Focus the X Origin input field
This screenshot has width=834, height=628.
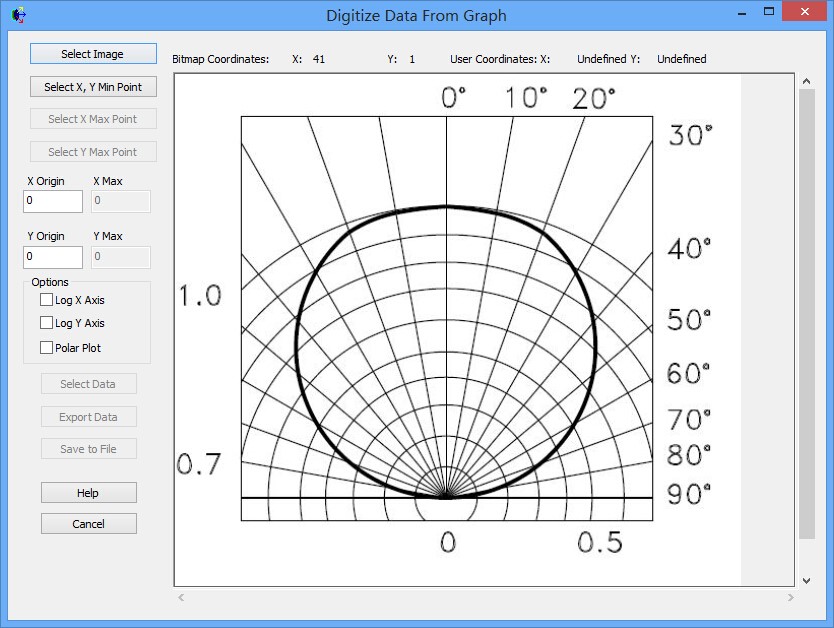tap(53, 201)
